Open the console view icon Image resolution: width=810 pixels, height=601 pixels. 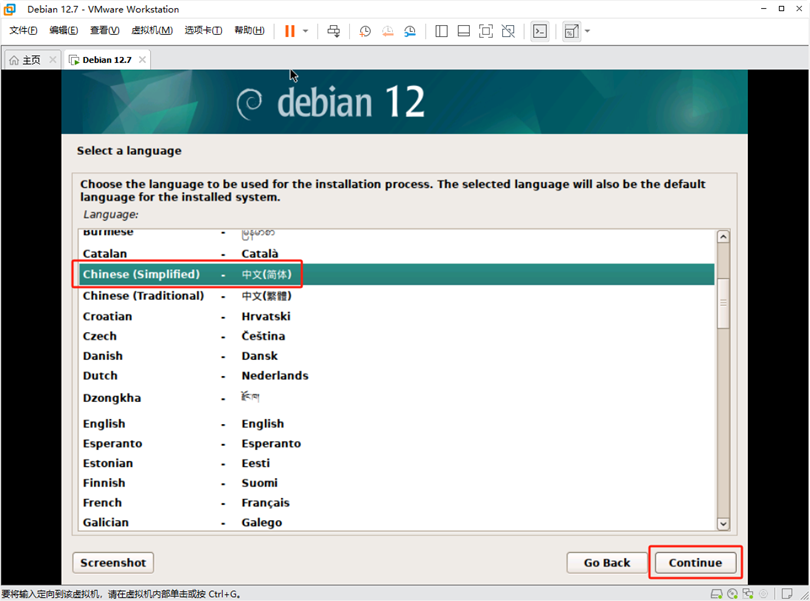(x=540, y=31)
